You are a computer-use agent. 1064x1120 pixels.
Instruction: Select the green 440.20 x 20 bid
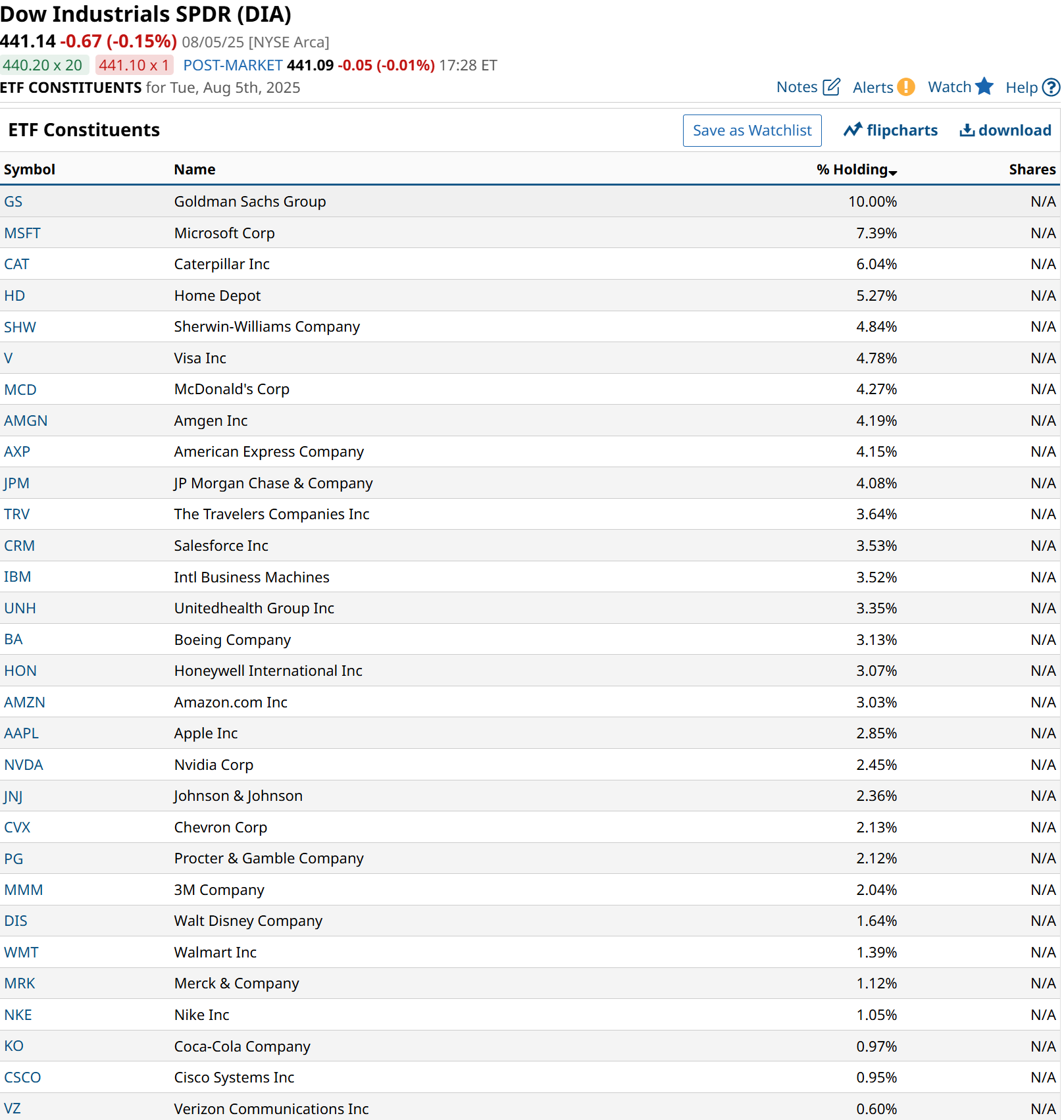pyautogui.click(x=44, y=65)
